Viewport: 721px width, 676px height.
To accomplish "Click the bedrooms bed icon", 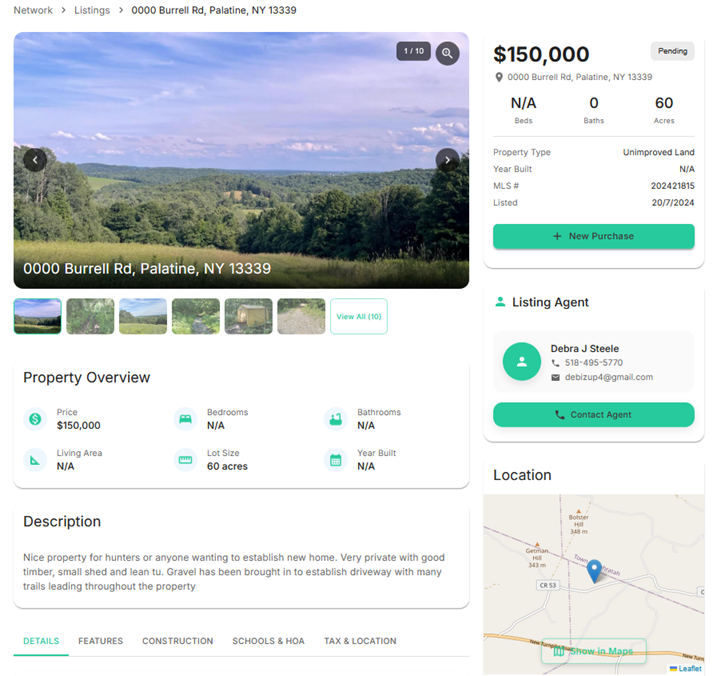I will [185, 419].
